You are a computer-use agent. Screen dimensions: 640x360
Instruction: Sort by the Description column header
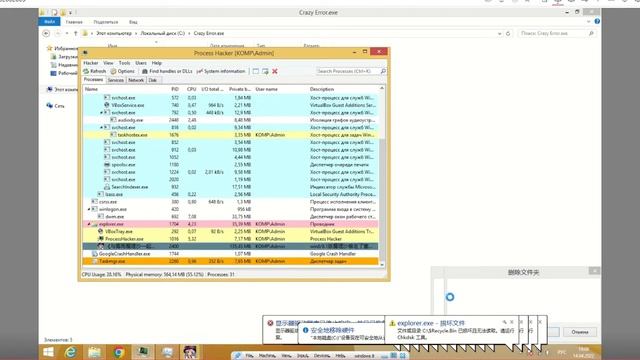point(322,89)
